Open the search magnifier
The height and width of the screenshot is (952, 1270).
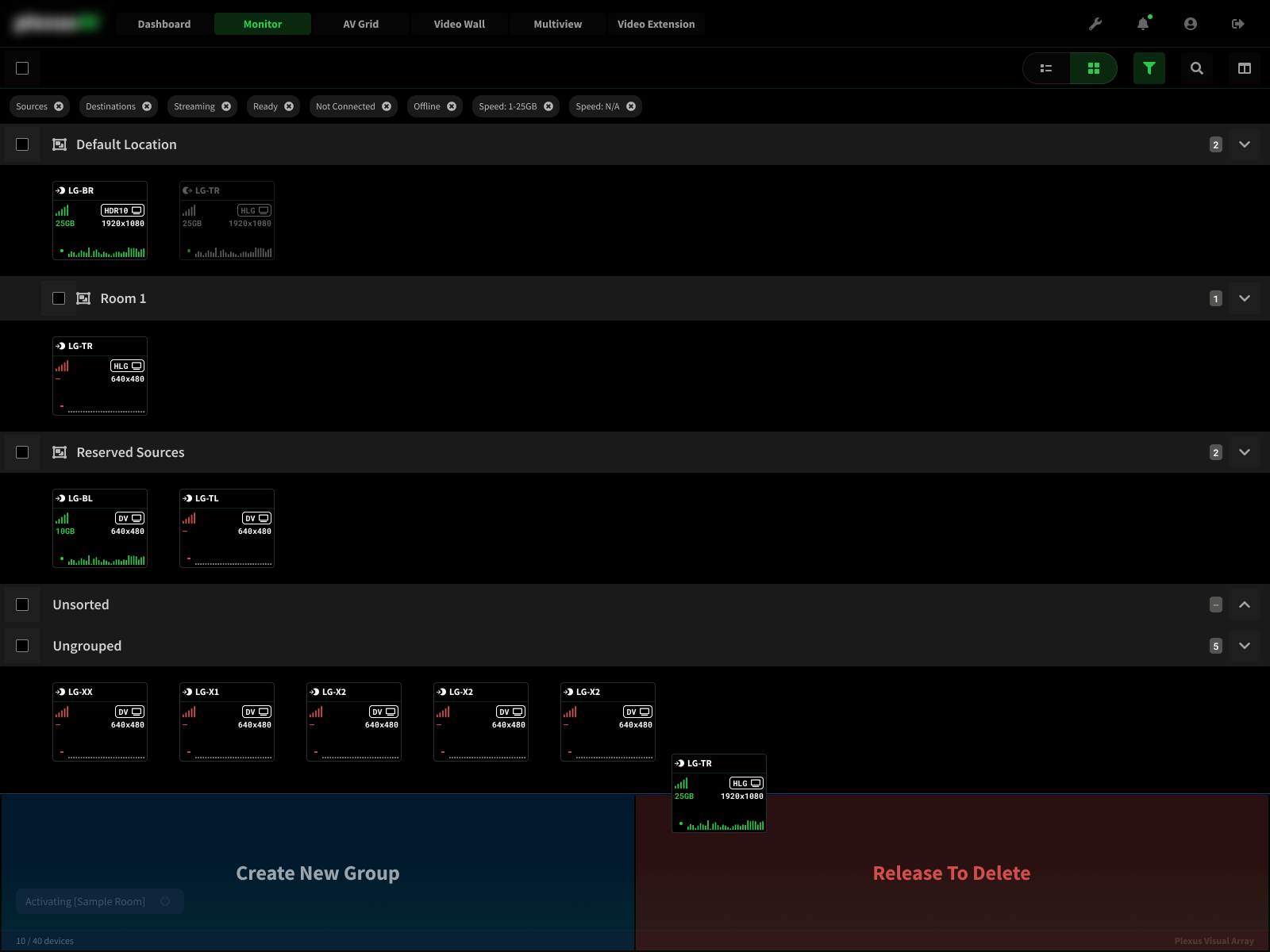click(x=1197, y=68)
